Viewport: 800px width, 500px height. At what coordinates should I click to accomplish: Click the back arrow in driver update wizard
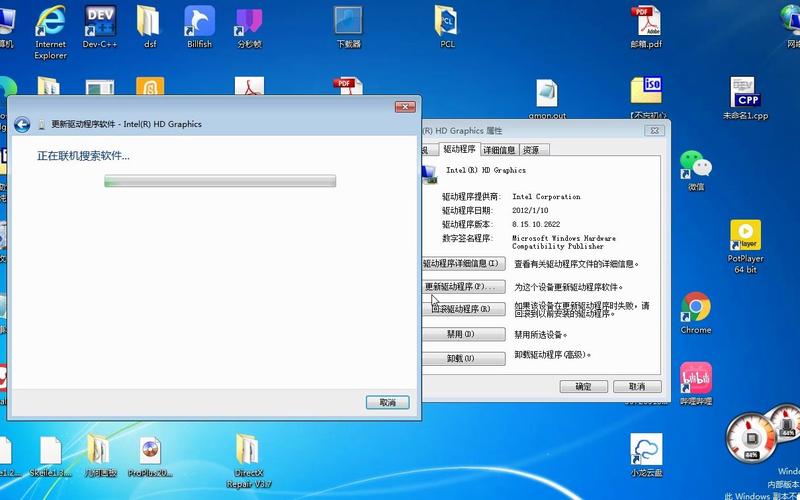point(21,125)
